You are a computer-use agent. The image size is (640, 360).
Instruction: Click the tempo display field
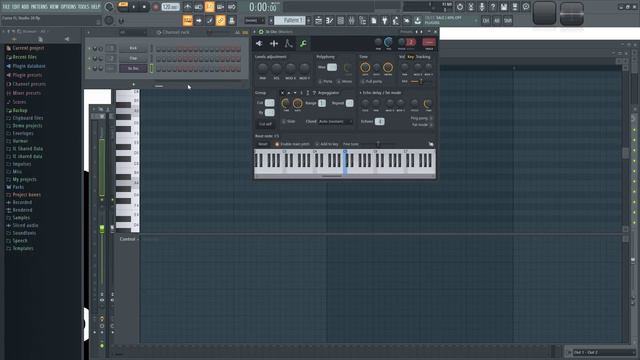click(x=170, y=7)
